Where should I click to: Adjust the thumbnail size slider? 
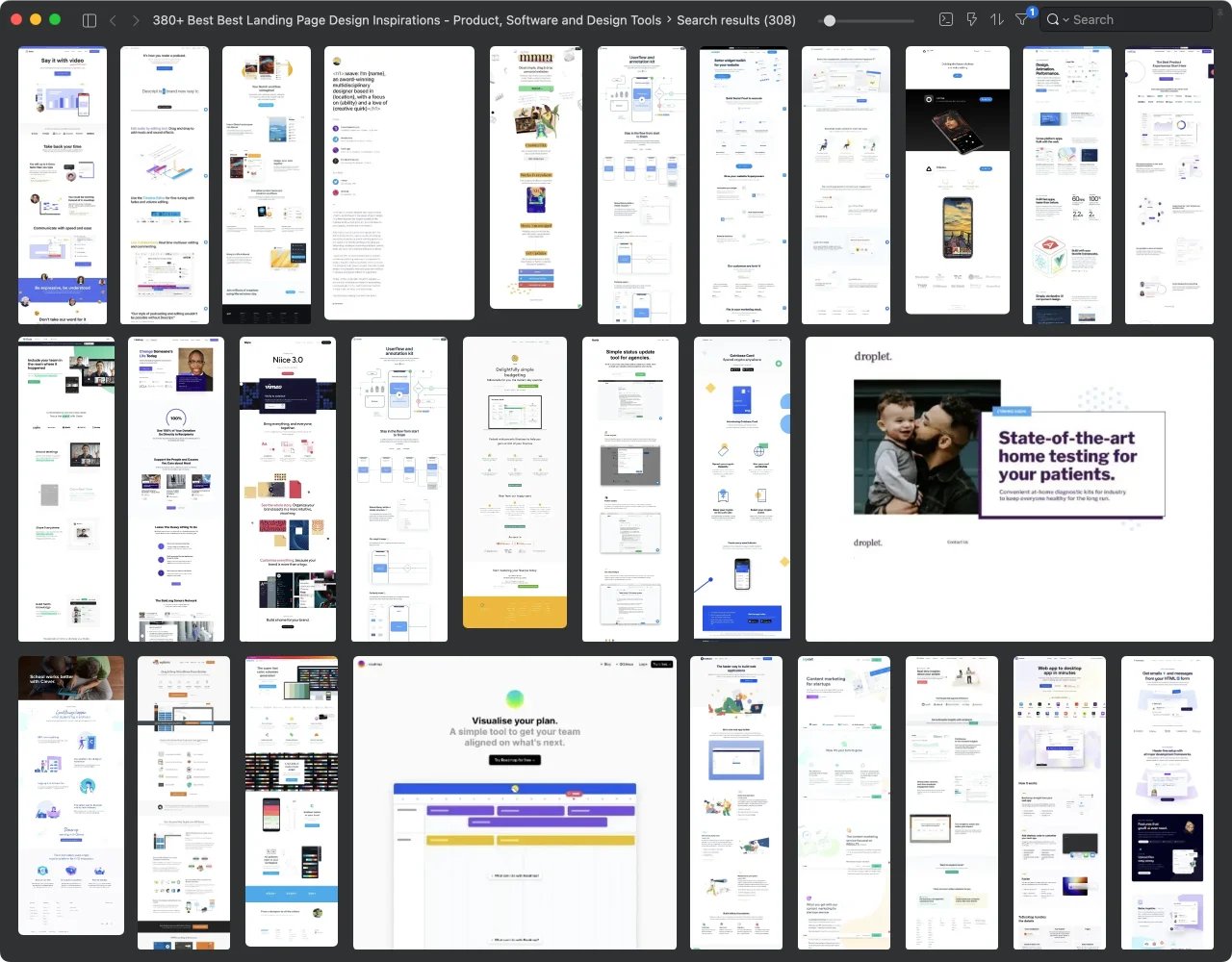pos(830,20)
